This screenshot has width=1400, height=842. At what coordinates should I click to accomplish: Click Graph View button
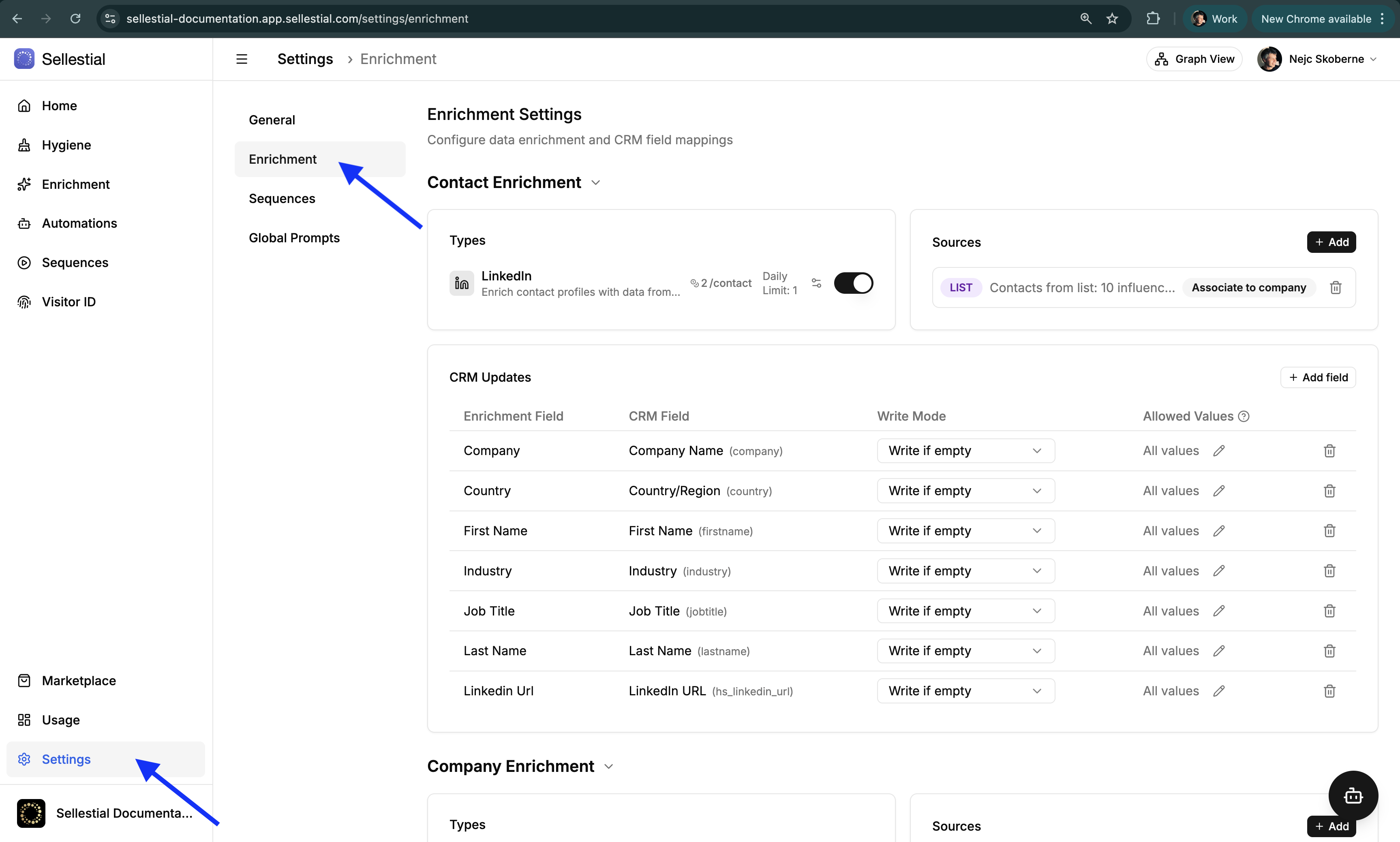(x=1194, y=59)
